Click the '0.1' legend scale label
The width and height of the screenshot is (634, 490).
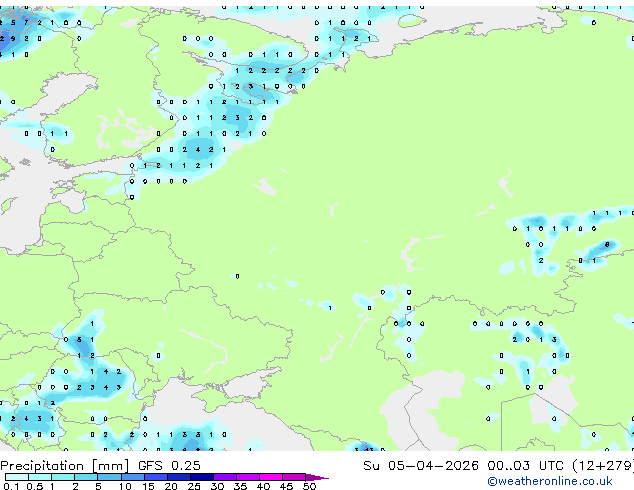11,486
